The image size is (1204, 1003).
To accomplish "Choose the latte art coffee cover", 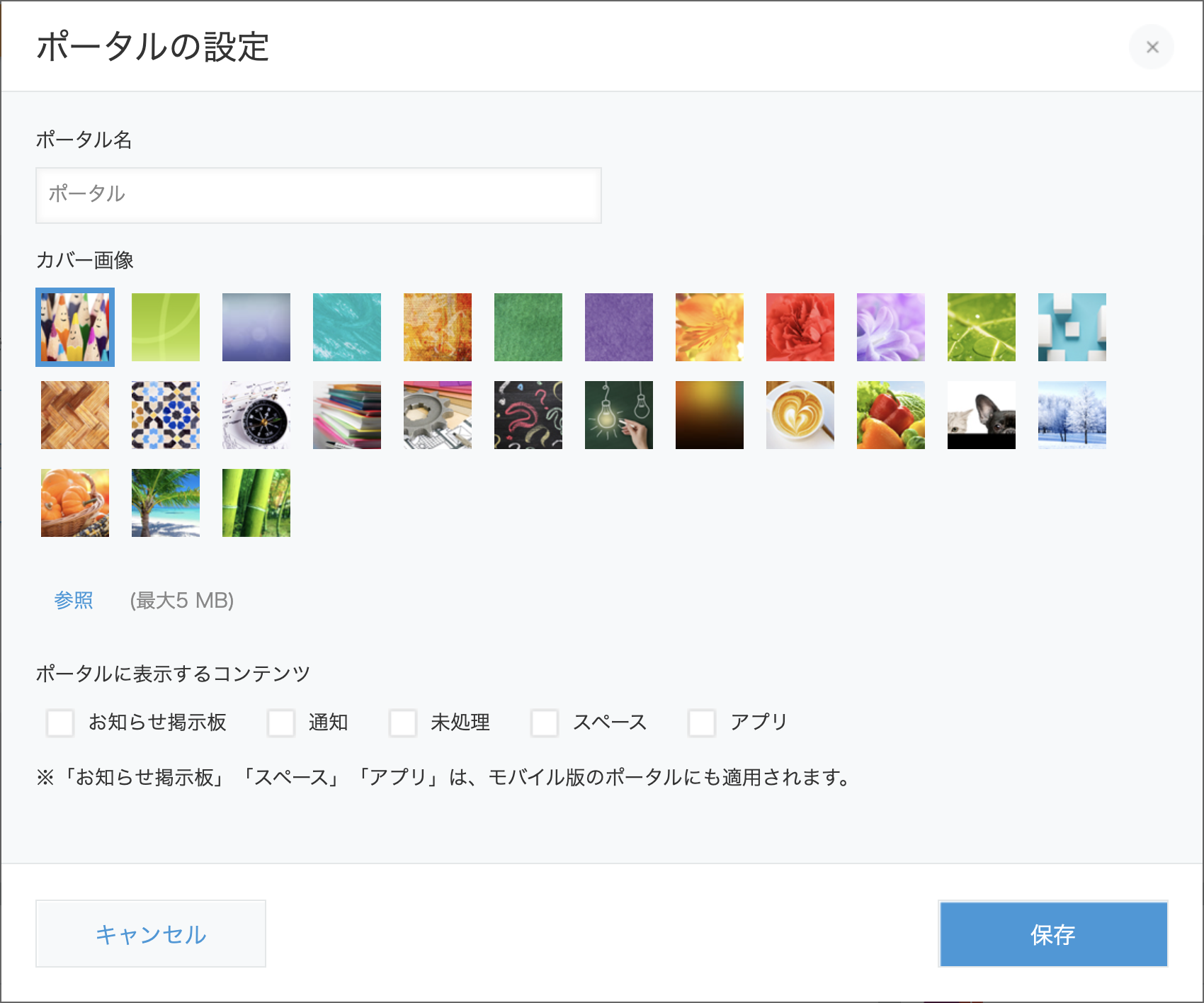I will [800, 415].
